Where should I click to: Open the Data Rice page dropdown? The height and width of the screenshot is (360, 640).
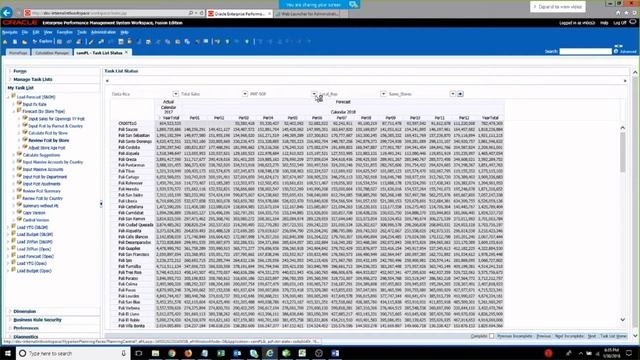point(176,94)
